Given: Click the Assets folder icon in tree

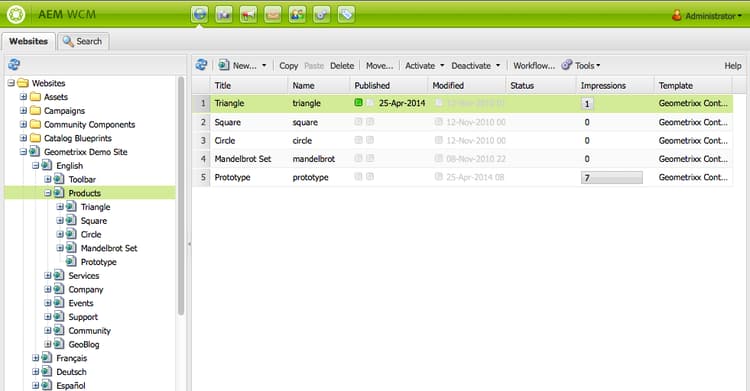Looking at the screenshot, I should point(35,97).
